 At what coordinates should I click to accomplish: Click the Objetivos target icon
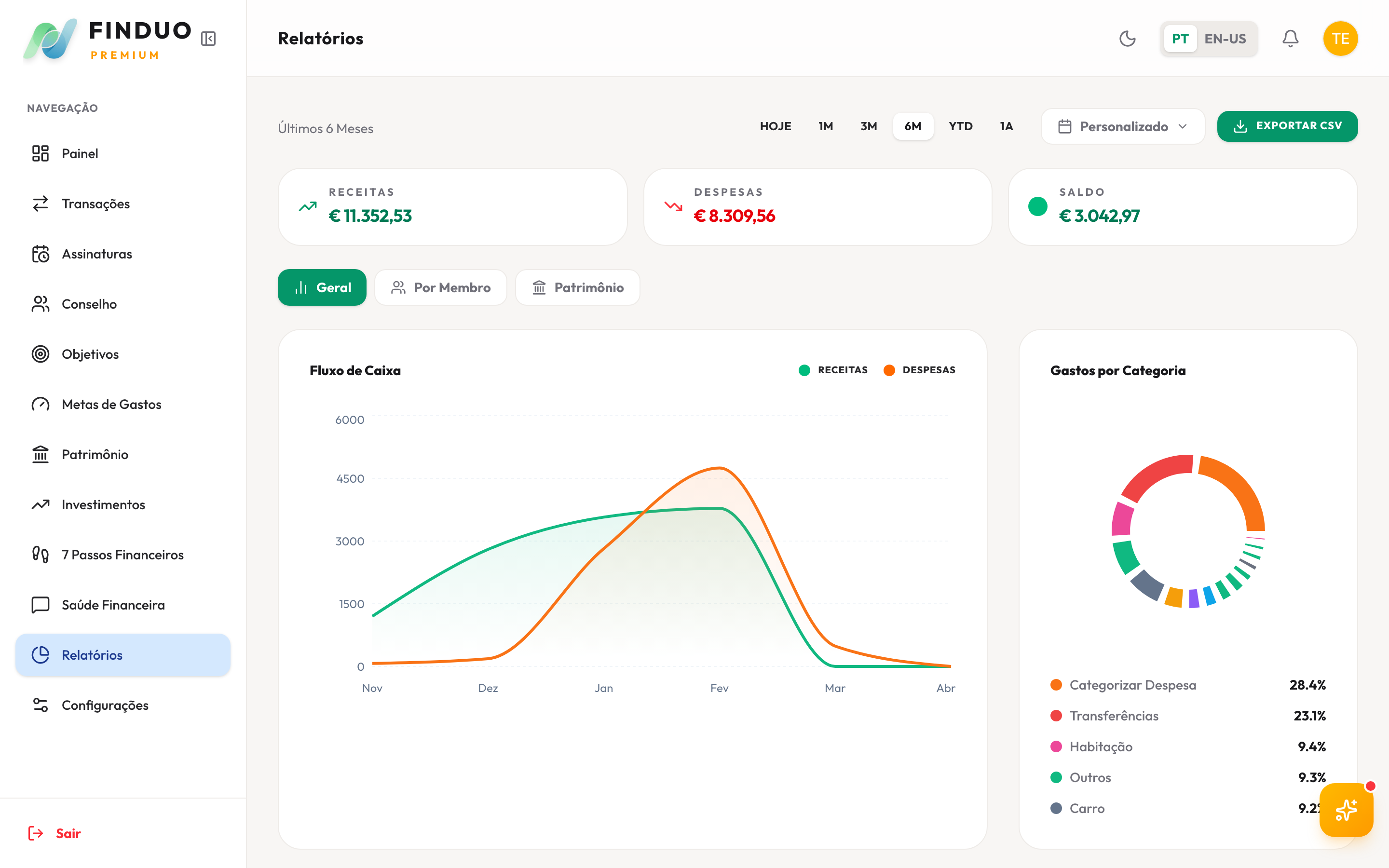pos(40,354)
